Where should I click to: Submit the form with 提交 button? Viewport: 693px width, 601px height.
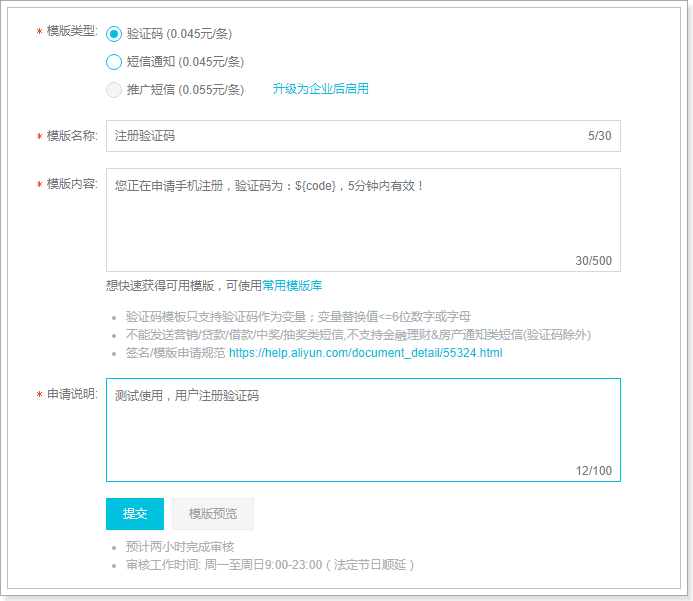click(x=135, y=514)
